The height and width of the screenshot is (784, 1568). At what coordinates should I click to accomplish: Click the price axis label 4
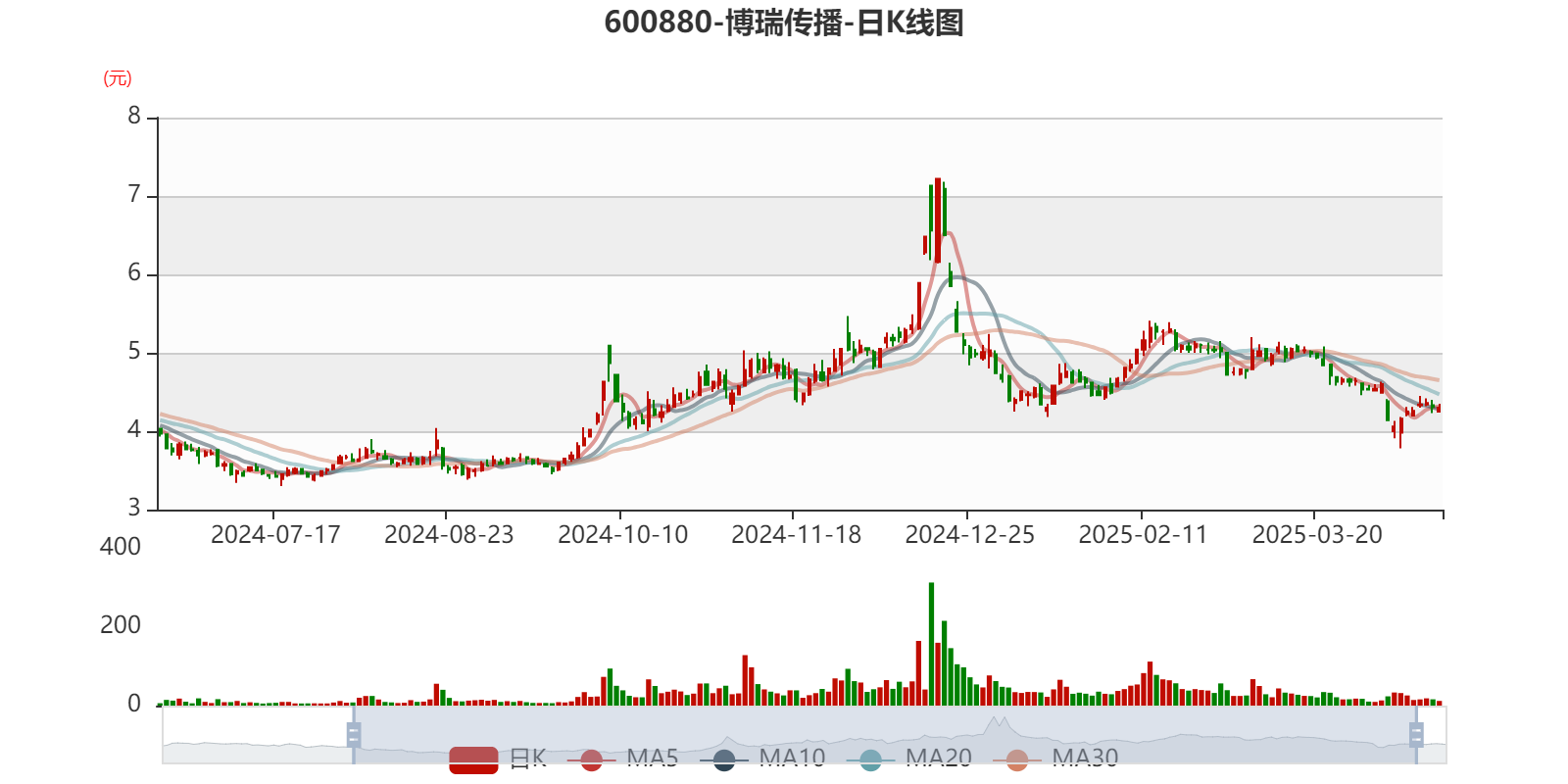[x=134, y=430]
